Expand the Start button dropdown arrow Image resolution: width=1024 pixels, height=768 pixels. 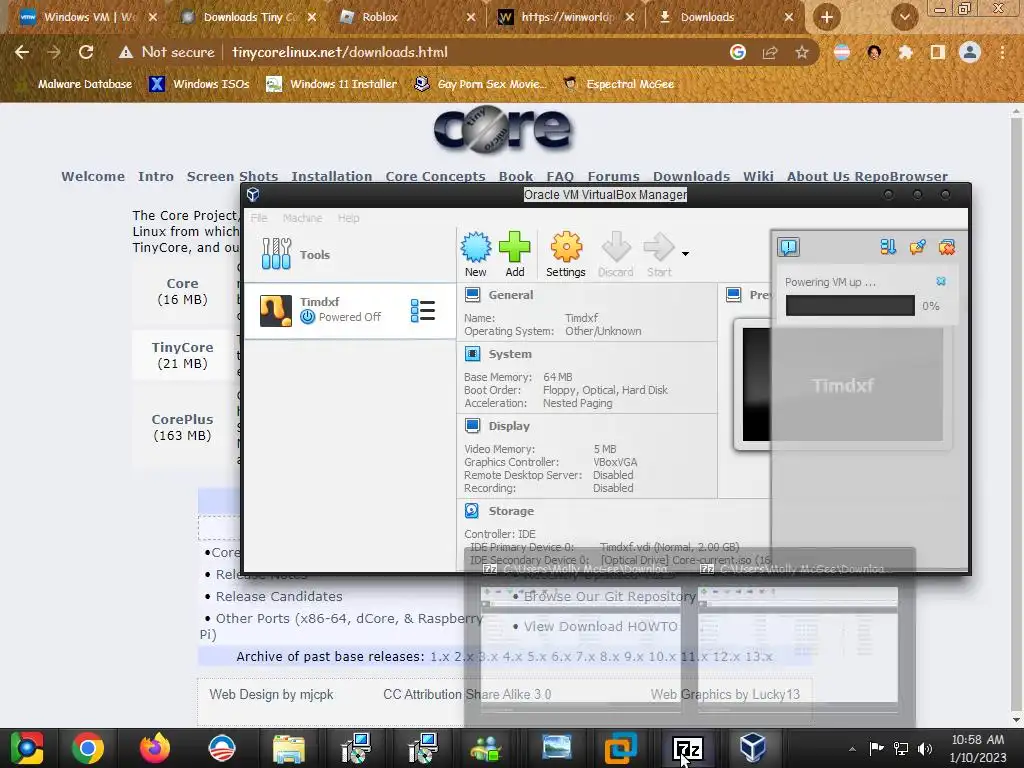(685, 253)
